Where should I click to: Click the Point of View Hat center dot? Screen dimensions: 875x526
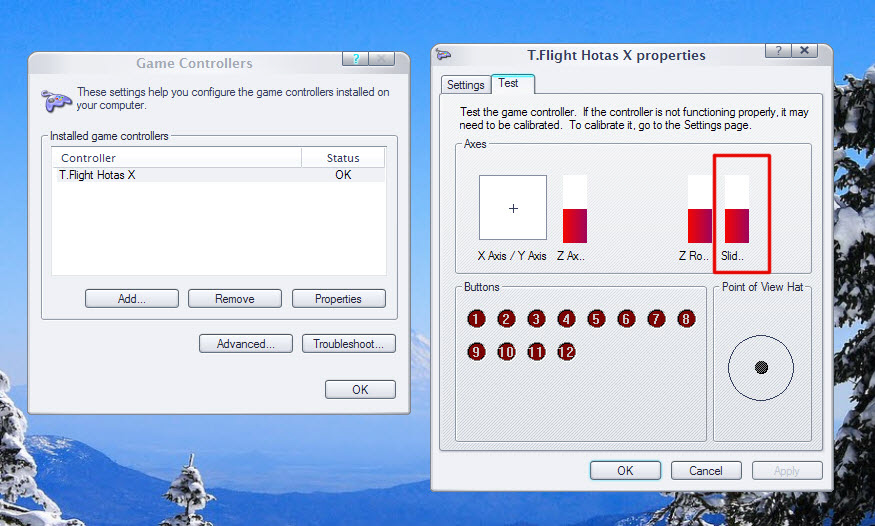pyautogui.click(x=761, y=367)
